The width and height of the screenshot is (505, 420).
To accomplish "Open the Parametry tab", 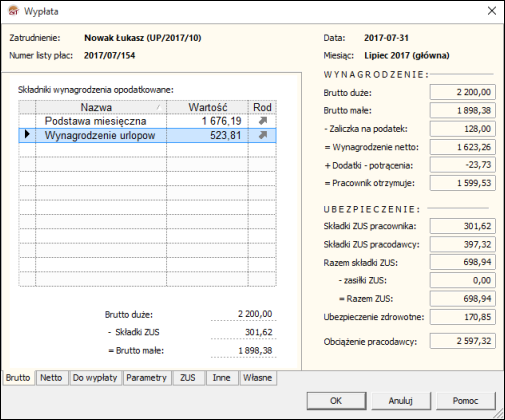I will 146,378.
